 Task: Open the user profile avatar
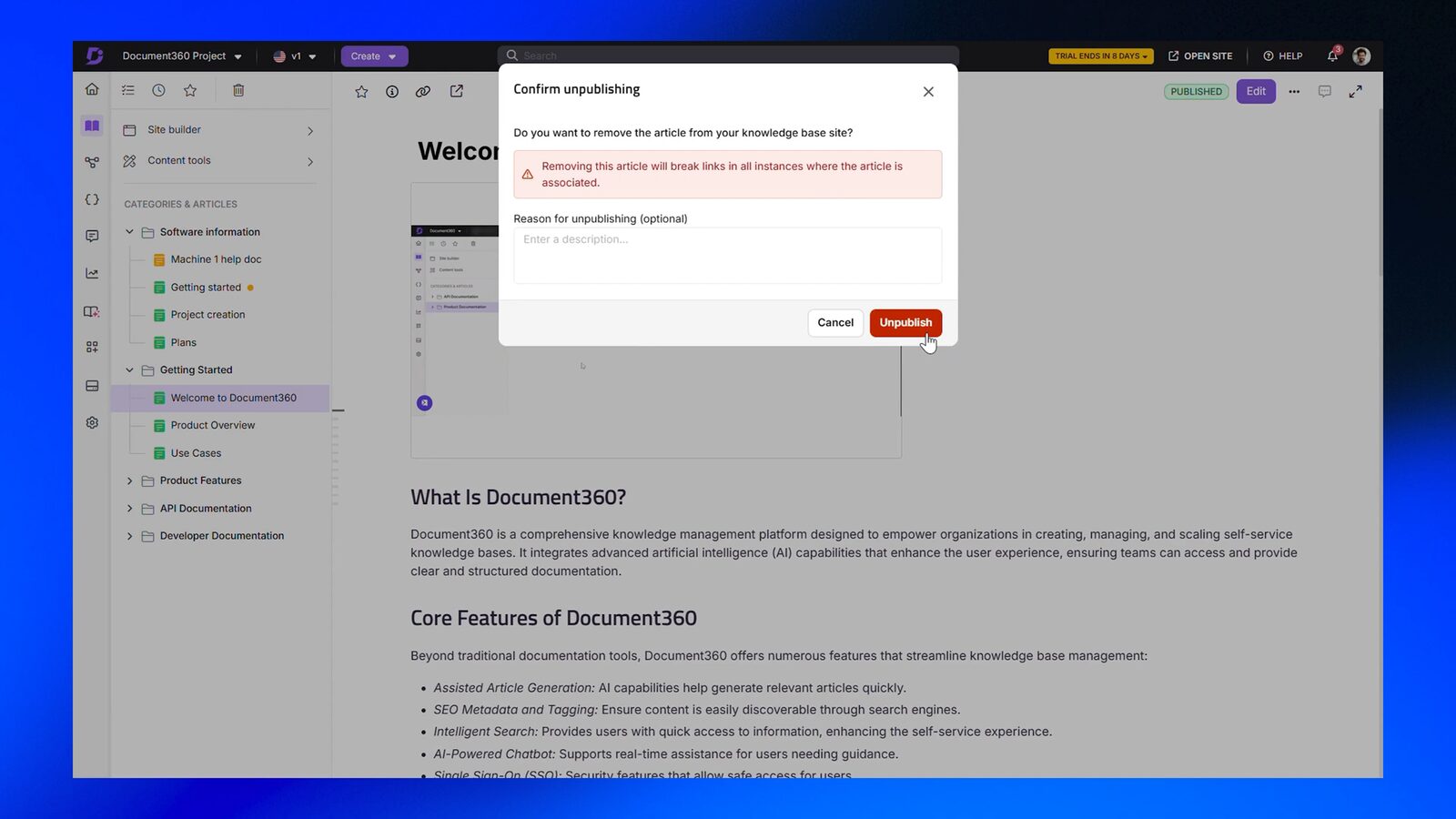click(x=1361, y=56)
